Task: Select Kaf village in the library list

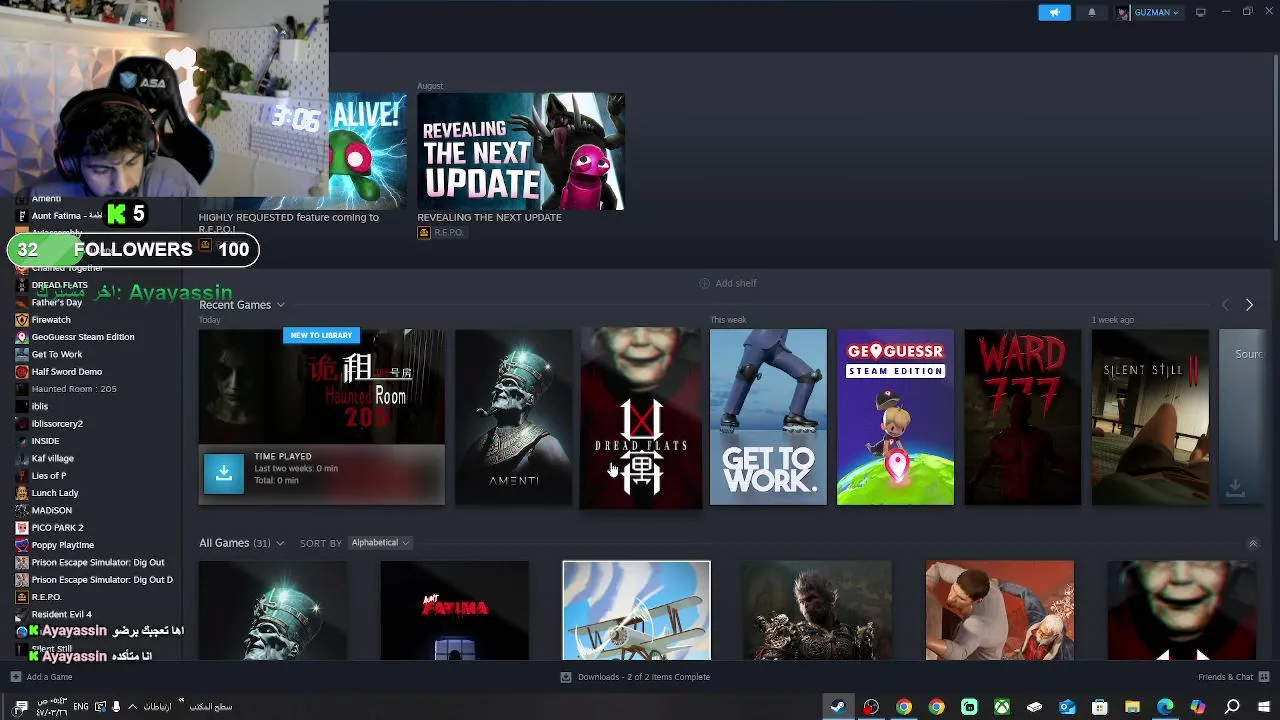Action: click(x=53, y=458)
